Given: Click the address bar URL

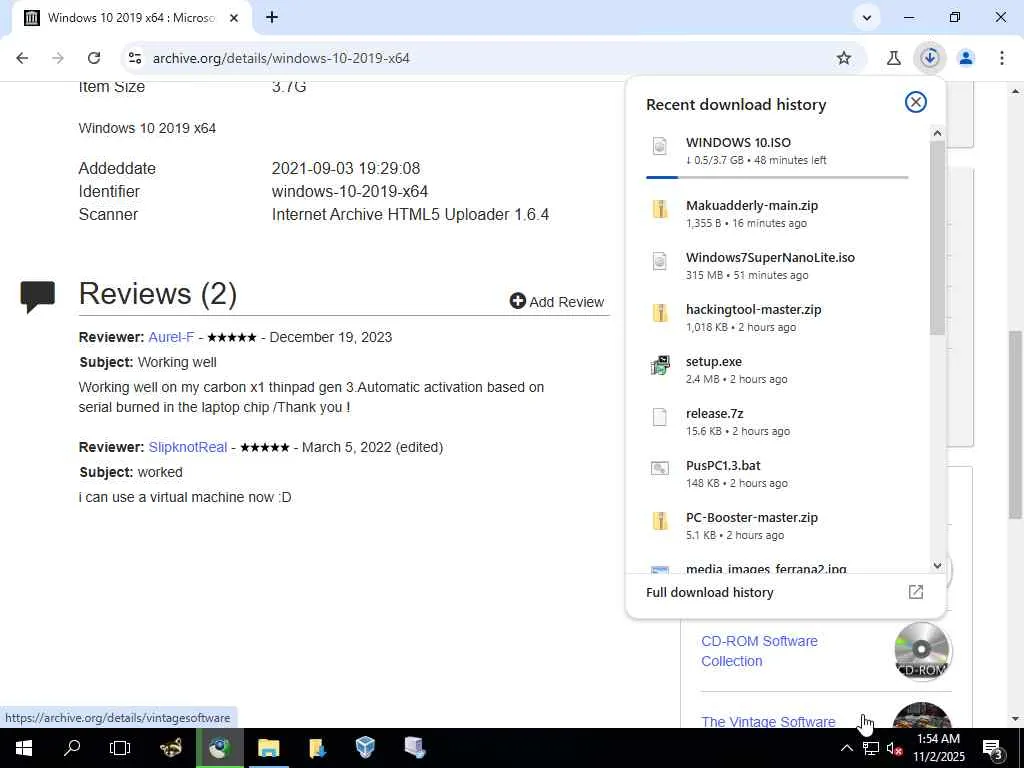Looking at the screenshot, I should (281, 58).
